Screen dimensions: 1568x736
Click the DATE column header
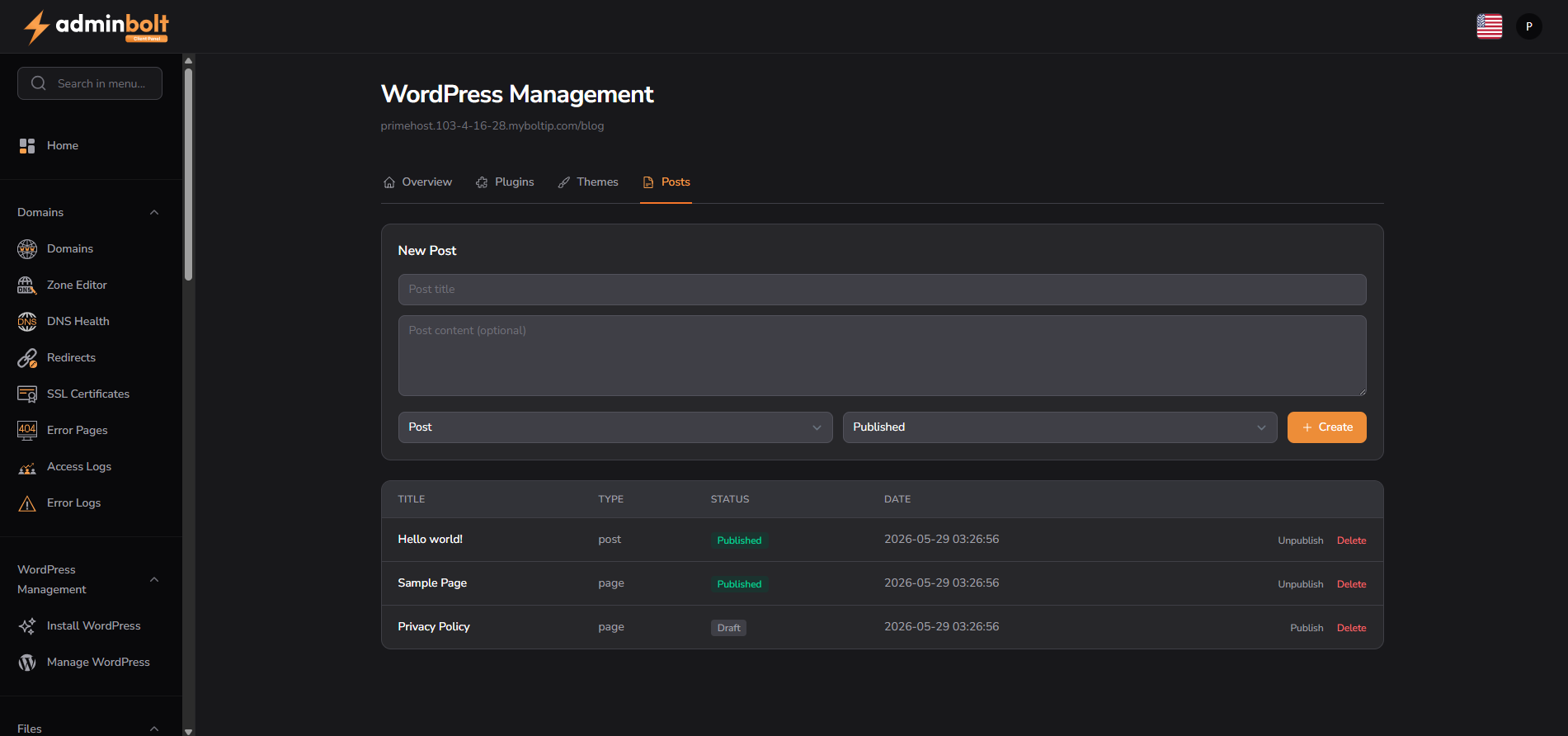[x=897, y=499]
